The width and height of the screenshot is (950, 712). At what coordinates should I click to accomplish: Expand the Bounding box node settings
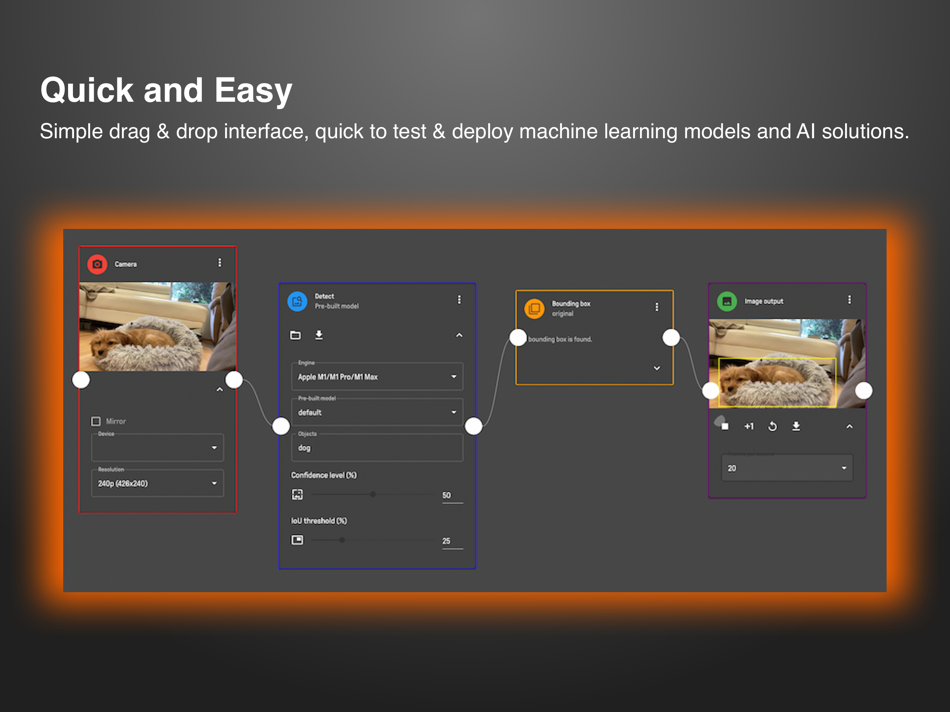[x=657, y=368]
